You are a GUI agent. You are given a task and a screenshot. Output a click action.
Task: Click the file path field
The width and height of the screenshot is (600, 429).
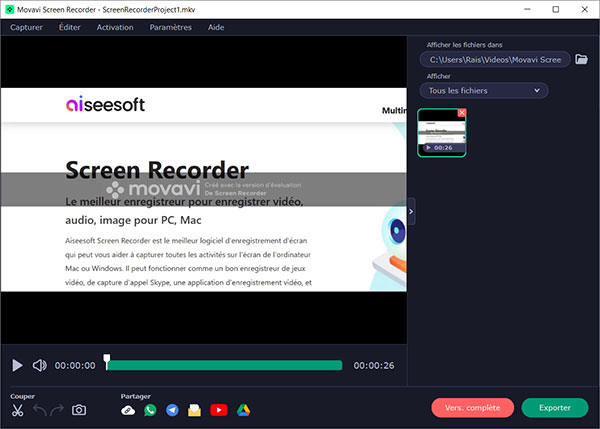pyautogui.click(x=495, y=60)
